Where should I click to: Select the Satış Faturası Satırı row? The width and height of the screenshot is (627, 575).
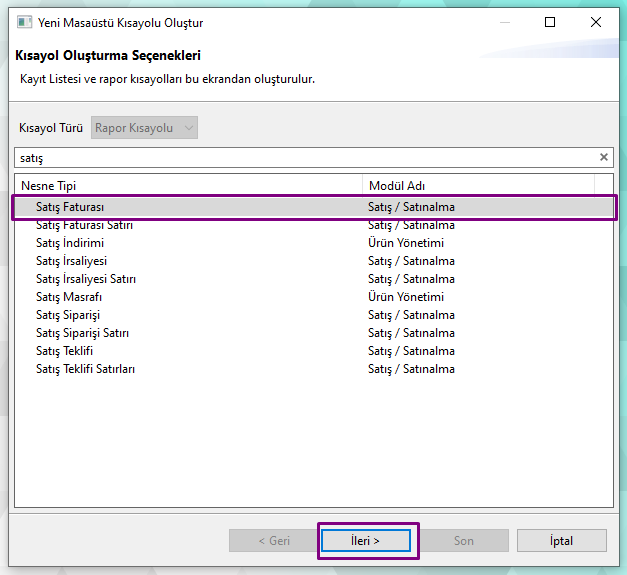[x=84, y=225]
